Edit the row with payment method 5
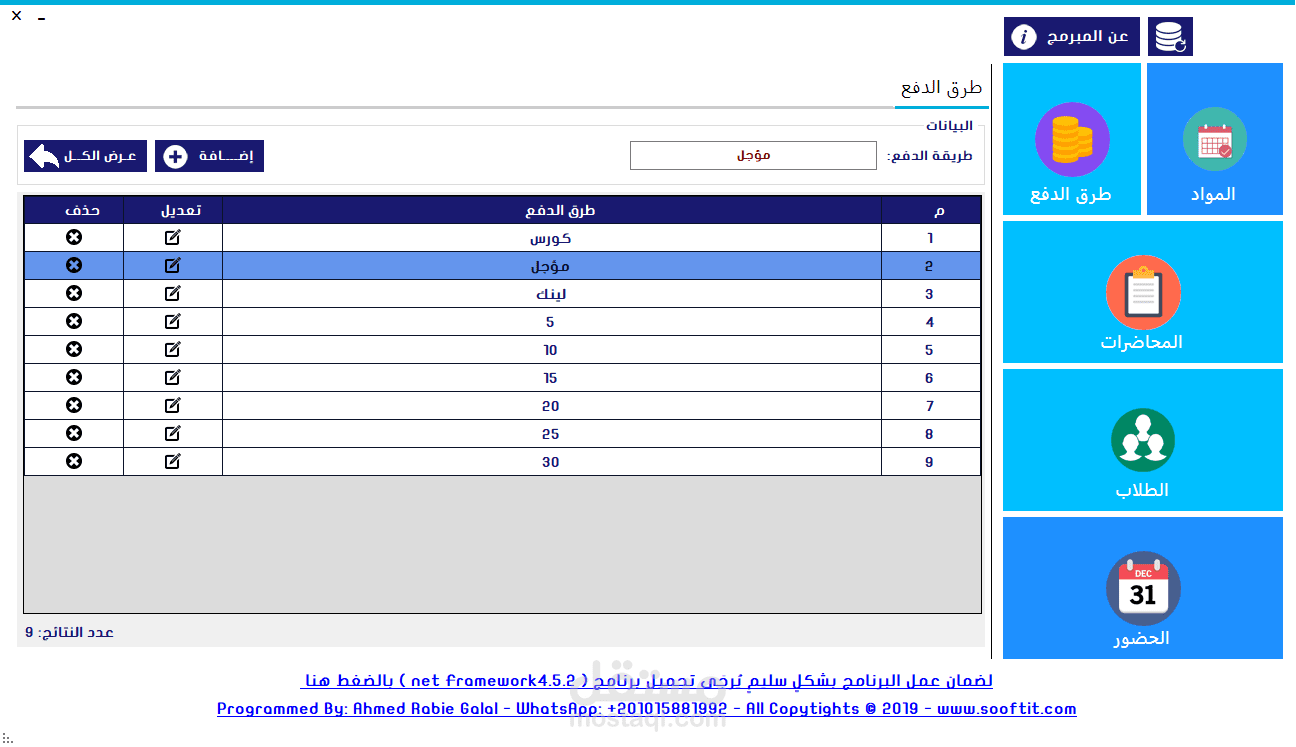1296x747 pixels. pyautogui.click(x=173, y=322)
